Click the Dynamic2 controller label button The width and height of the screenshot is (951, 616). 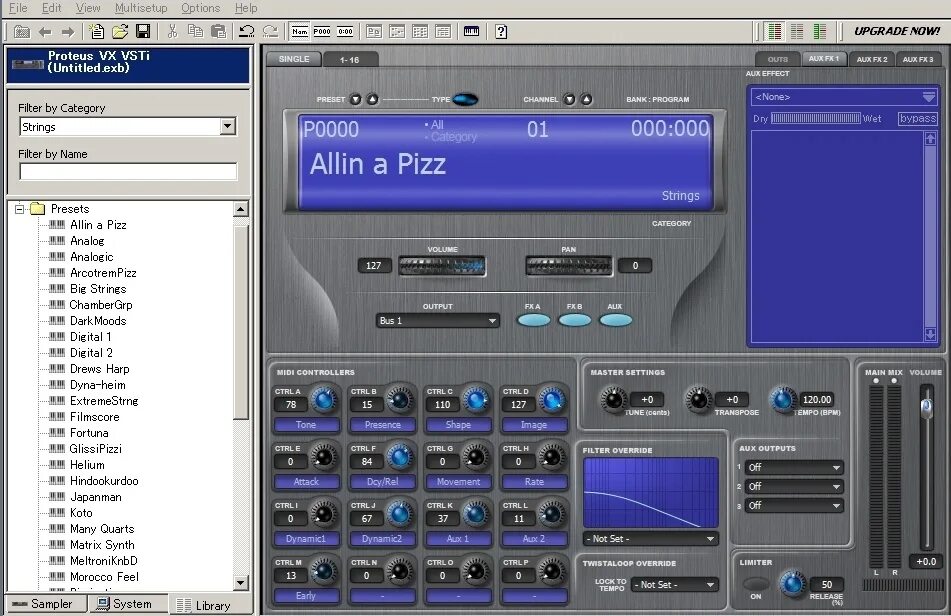point(383,539)
